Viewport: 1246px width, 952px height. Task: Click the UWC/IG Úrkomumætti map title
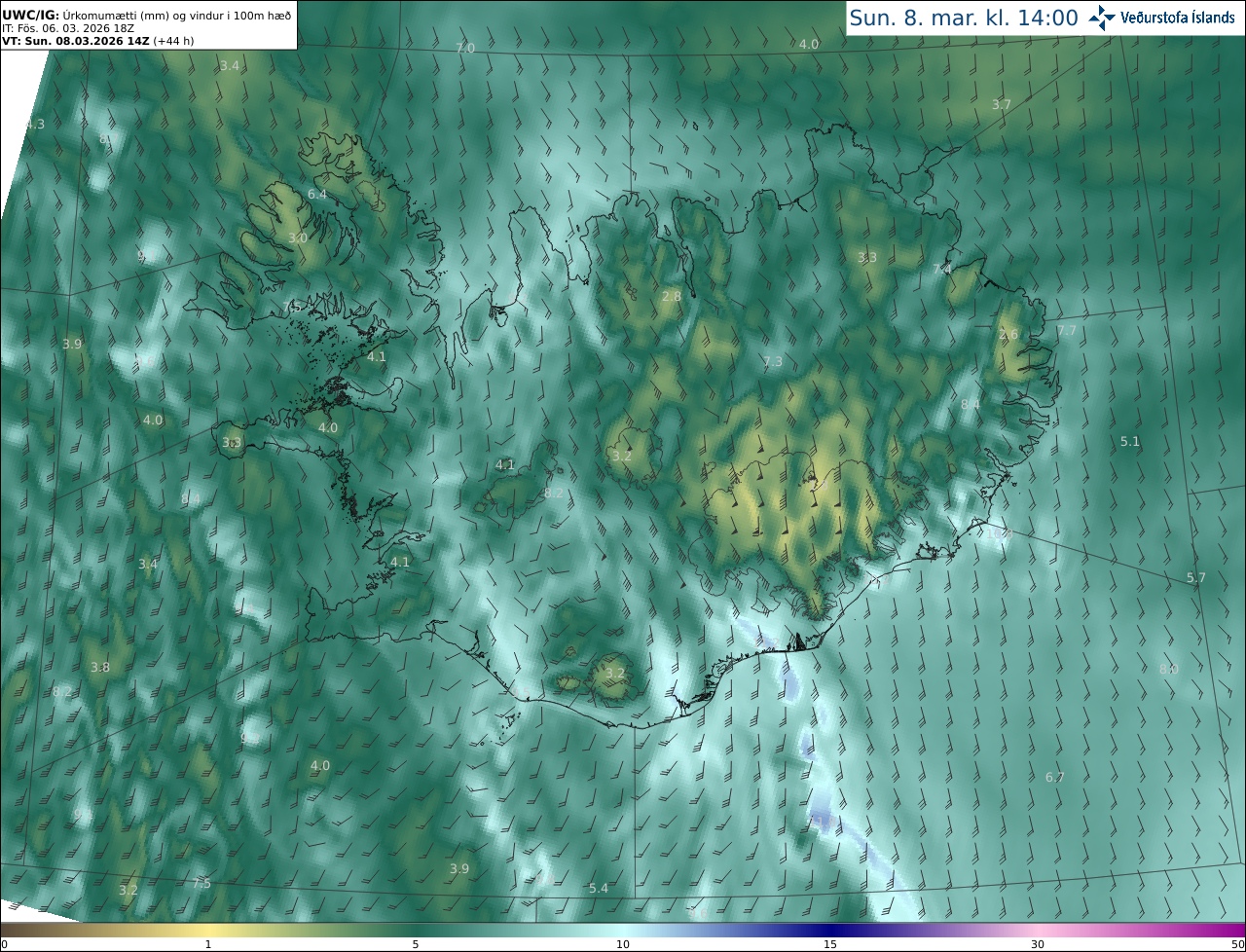pos(147,15)
